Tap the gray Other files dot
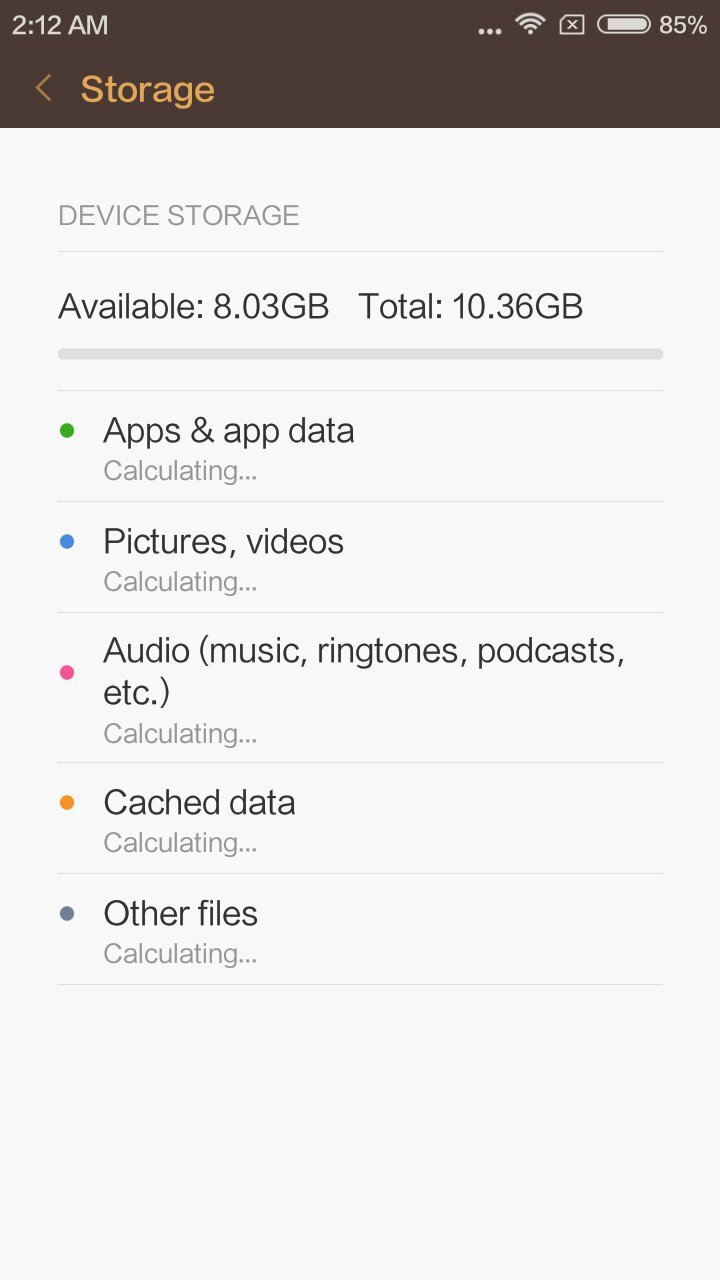Viewport: 720px width, 1280px height. [x=67, y=914]
